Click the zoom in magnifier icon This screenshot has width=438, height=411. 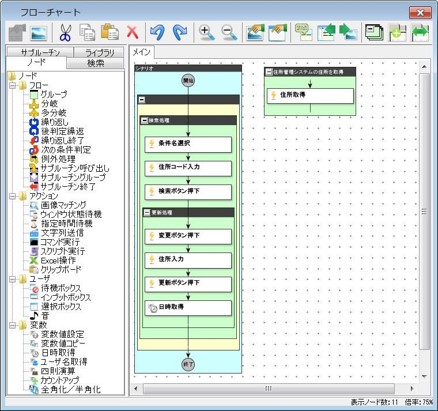(x=206, y=33)
